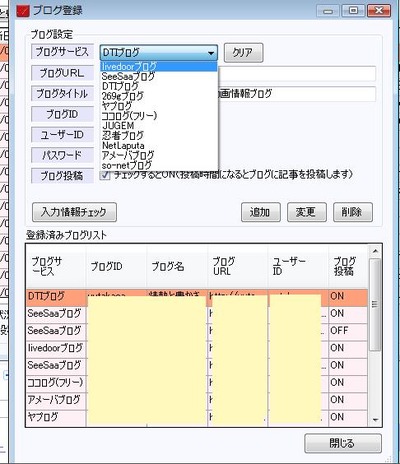Screen dimensions: 400x464
Task: Click the 追加 button
Action: (261, 212)
